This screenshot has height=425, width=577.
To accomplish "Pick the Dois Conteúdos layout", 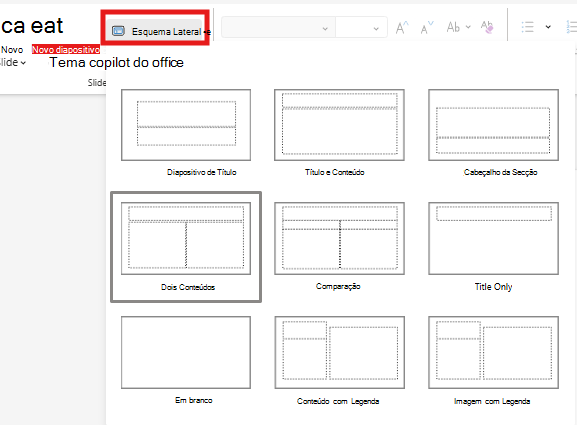I will 186,247.
